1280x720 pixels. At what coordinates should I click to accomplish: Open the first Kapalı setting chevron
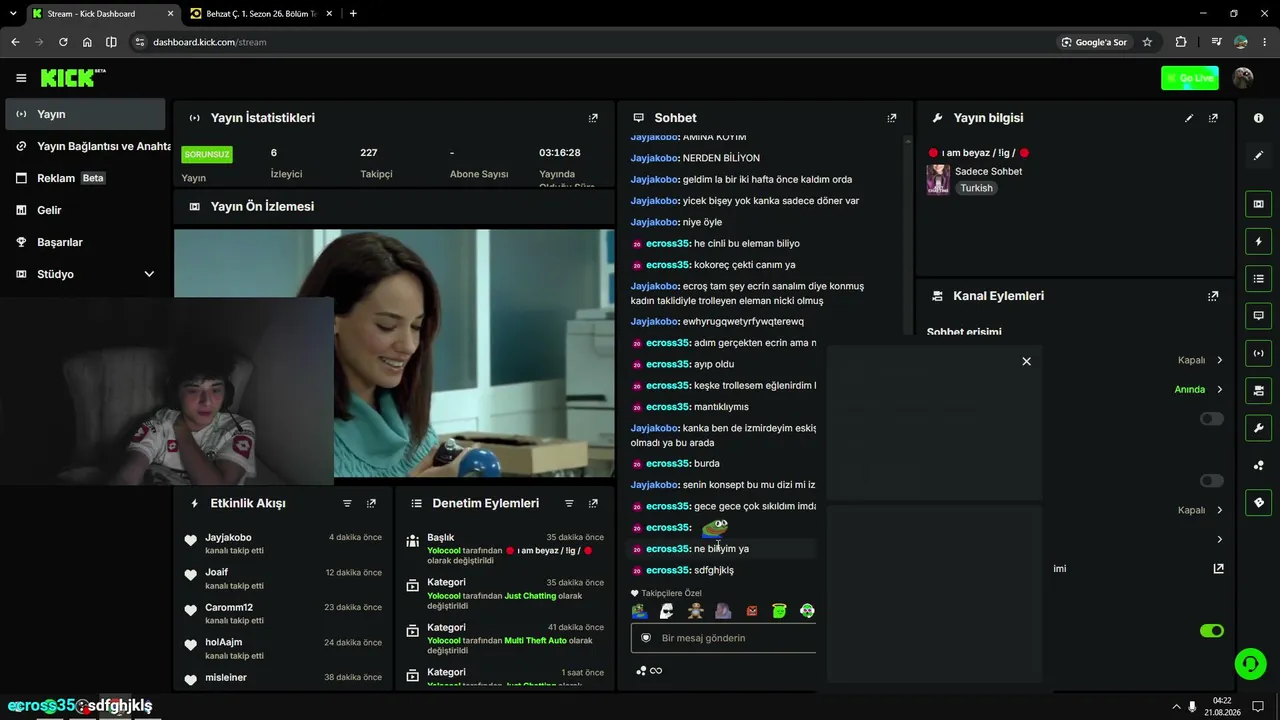coord(1220,360)
